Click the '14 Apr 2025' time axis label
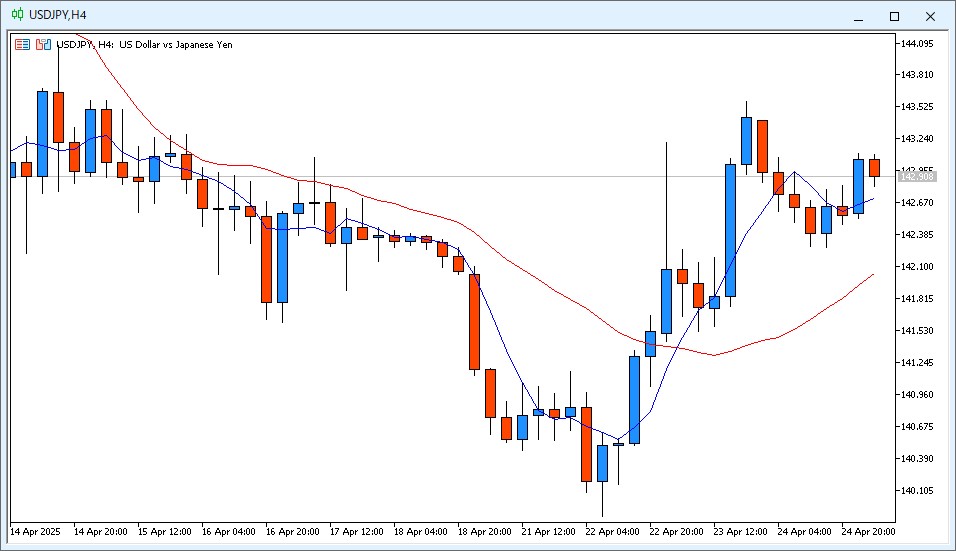956x551 pixels. (x=35, y=531)
